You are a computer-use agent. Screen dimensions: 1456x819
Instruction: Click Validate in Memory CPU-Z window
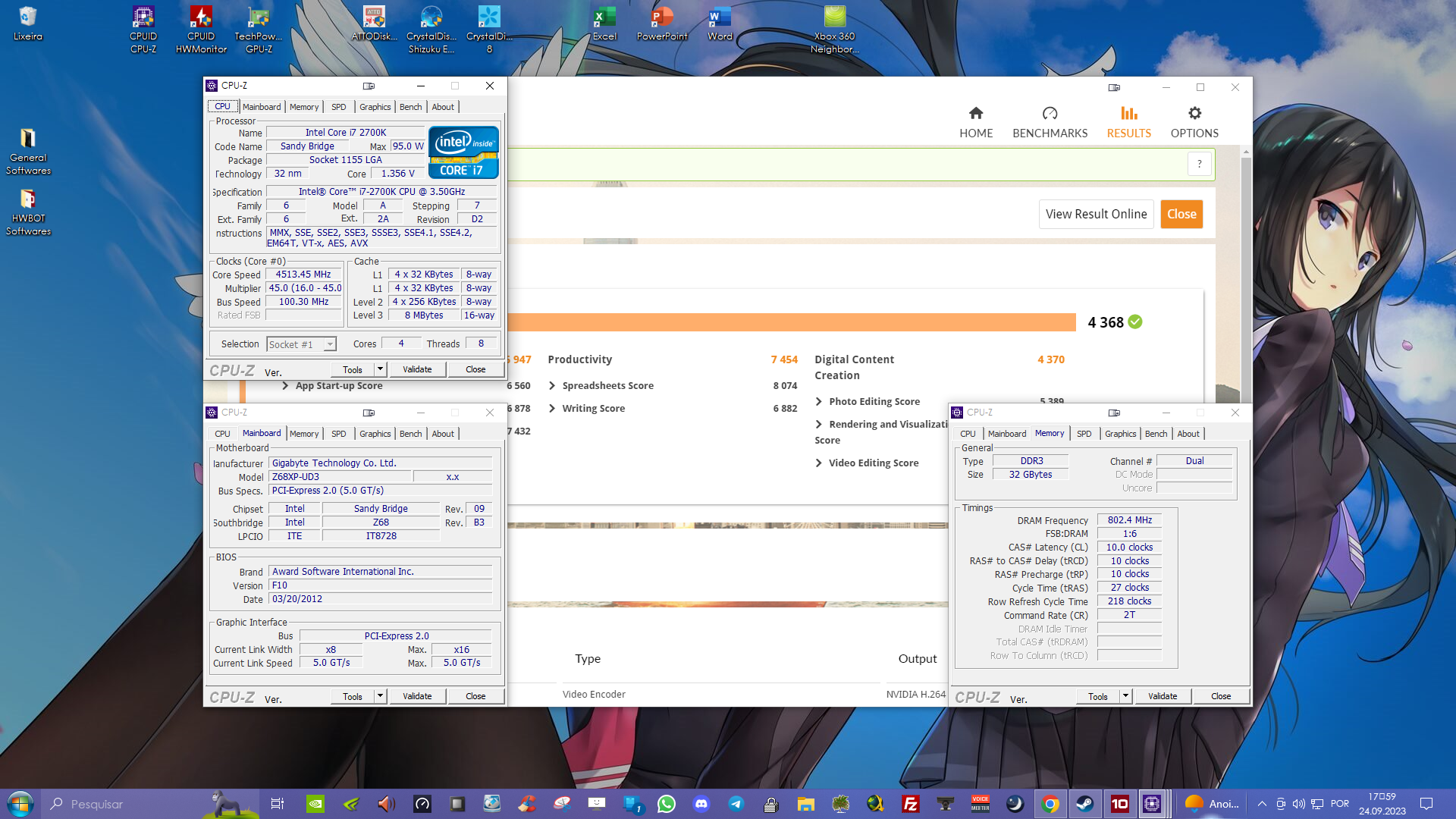tap(1163, 696)
